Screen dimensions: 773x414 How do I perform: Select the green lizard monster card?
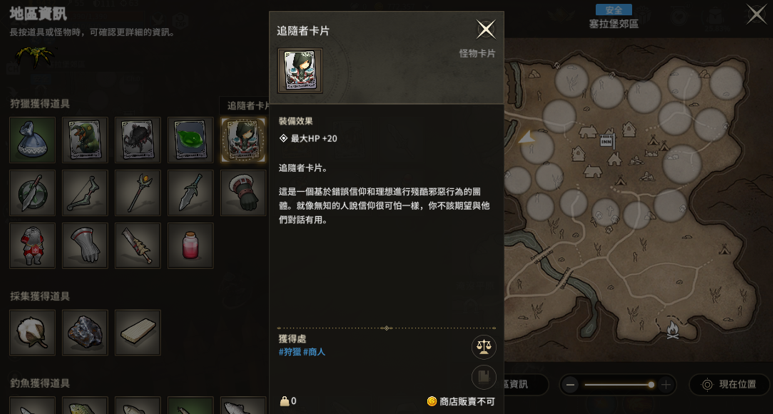[x=85, y=140]
